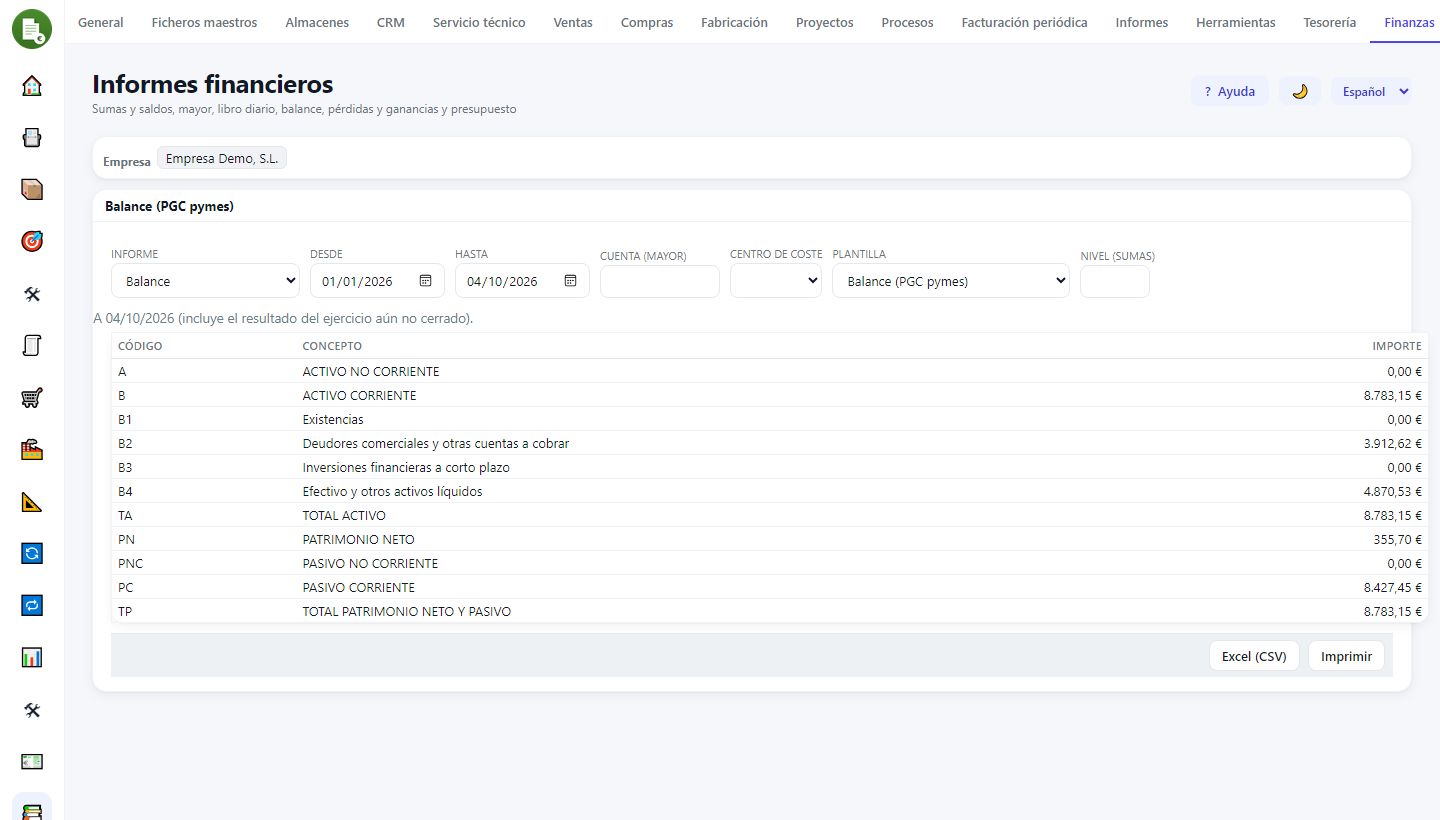Open the sidebar scroll icon for Ventas

pyautogui.click(x=32, y=345)
